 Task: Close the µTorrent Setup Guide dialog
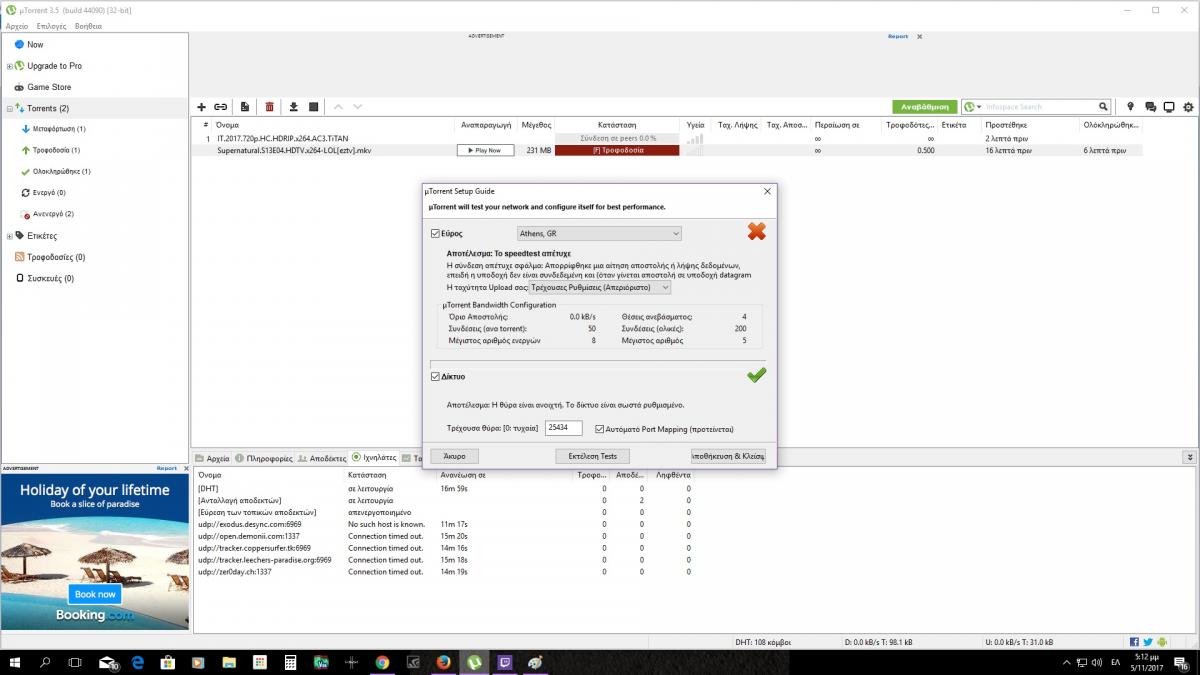[767, 191]
